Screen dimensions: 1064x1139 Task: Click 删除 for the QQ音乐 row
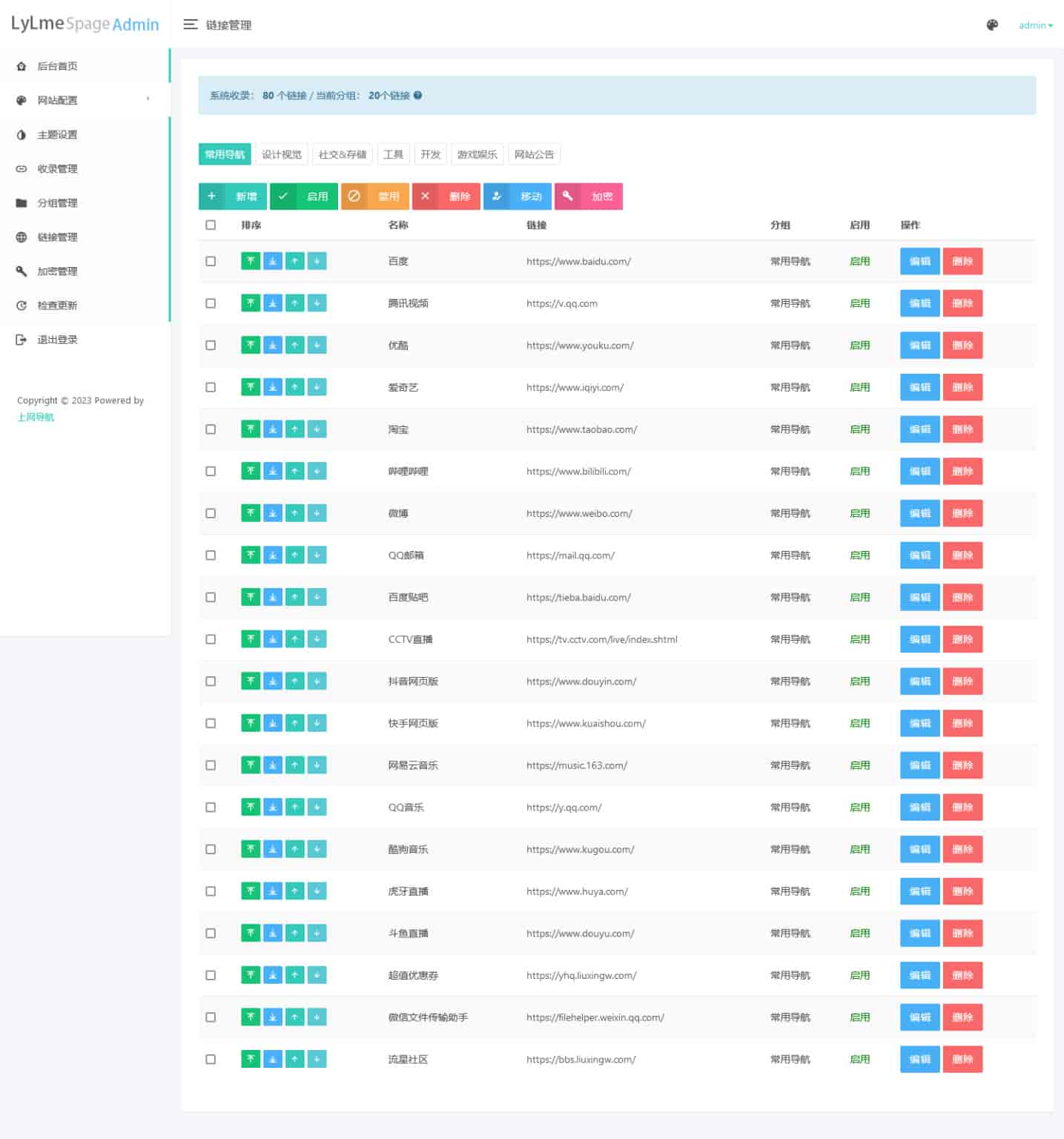pos(962,808)
